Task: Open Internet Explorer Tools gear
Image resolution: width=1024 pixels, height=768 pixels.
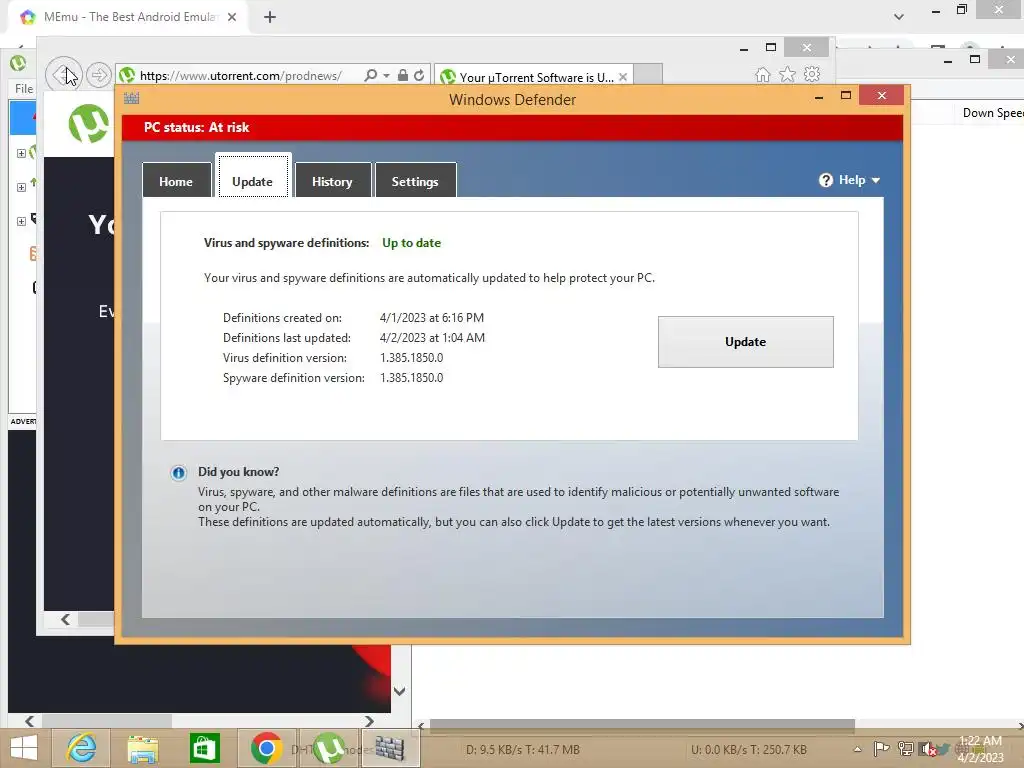Action: point(812,74)
